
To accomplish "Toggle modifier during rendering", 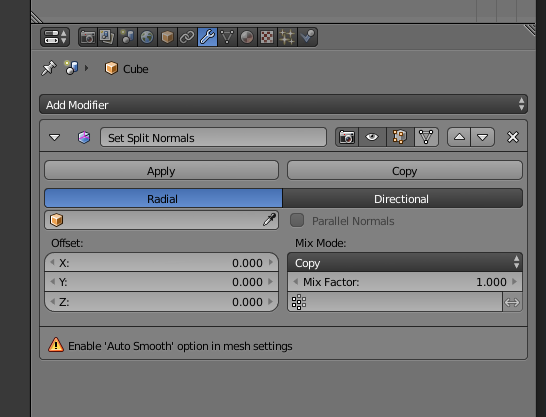I will 347,137.
